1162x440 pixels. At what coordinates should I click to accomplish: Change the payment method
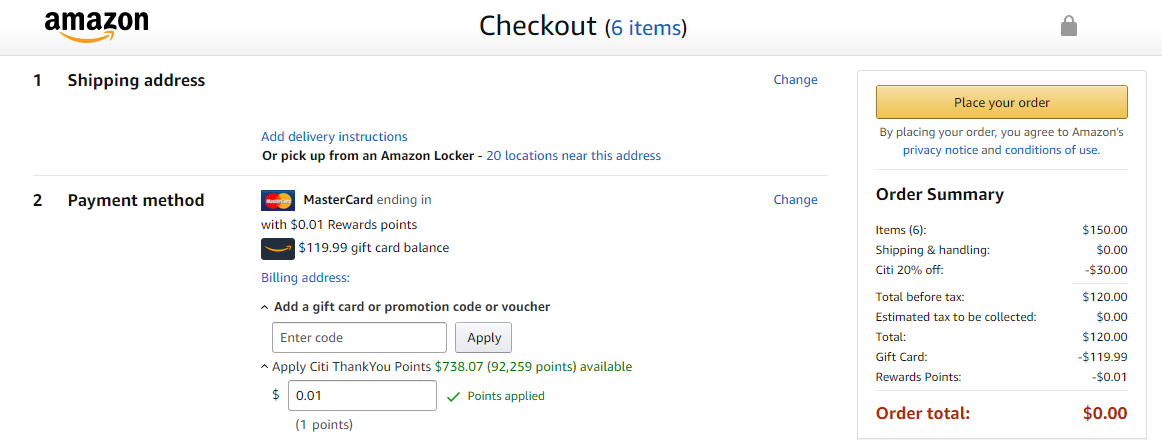(x=795, y=200)
